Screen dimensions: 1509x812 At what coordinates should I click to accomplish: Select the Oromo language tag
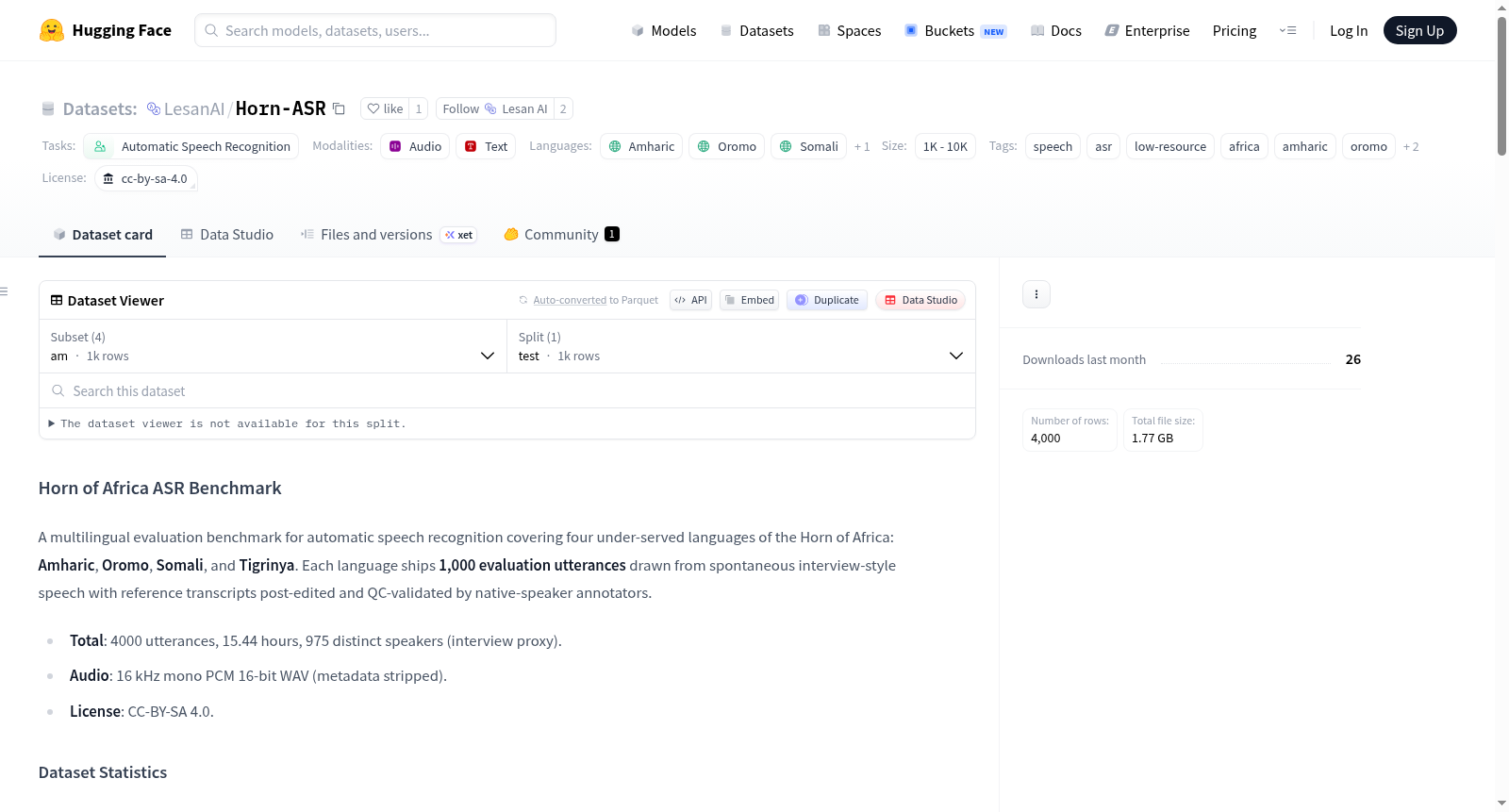click(727, 146)
